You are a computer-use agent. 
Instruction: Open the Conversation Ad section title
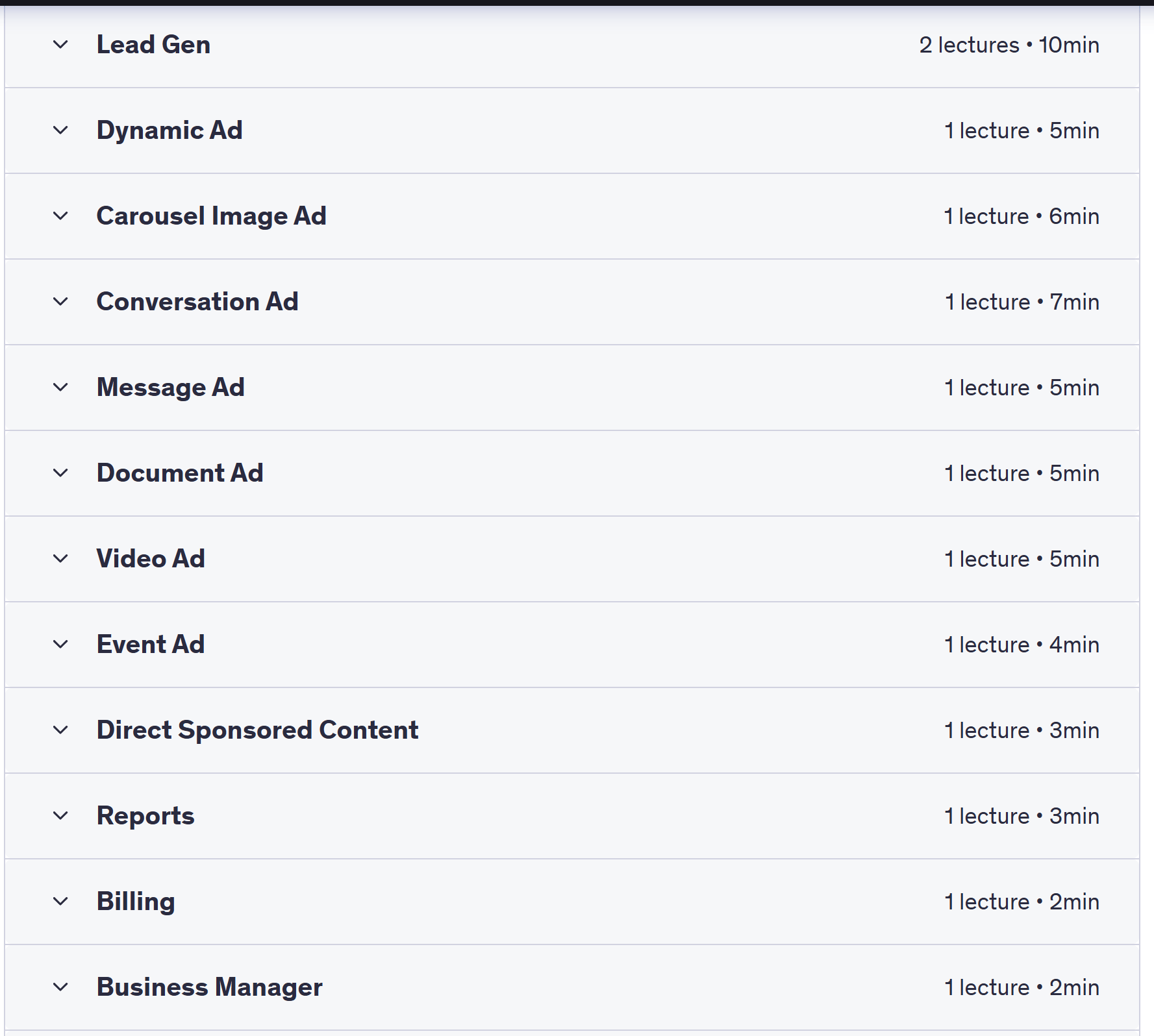click(x=197, y=302)
